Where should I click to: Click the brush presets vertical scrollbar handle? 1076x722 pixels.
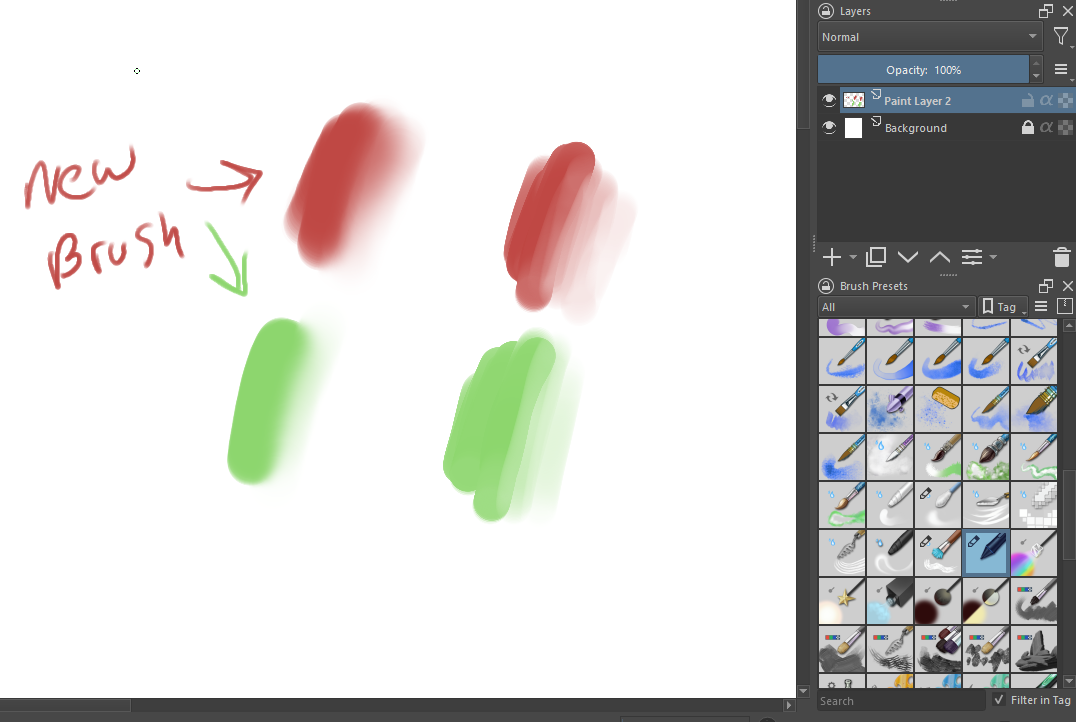tap(1068, 515)
